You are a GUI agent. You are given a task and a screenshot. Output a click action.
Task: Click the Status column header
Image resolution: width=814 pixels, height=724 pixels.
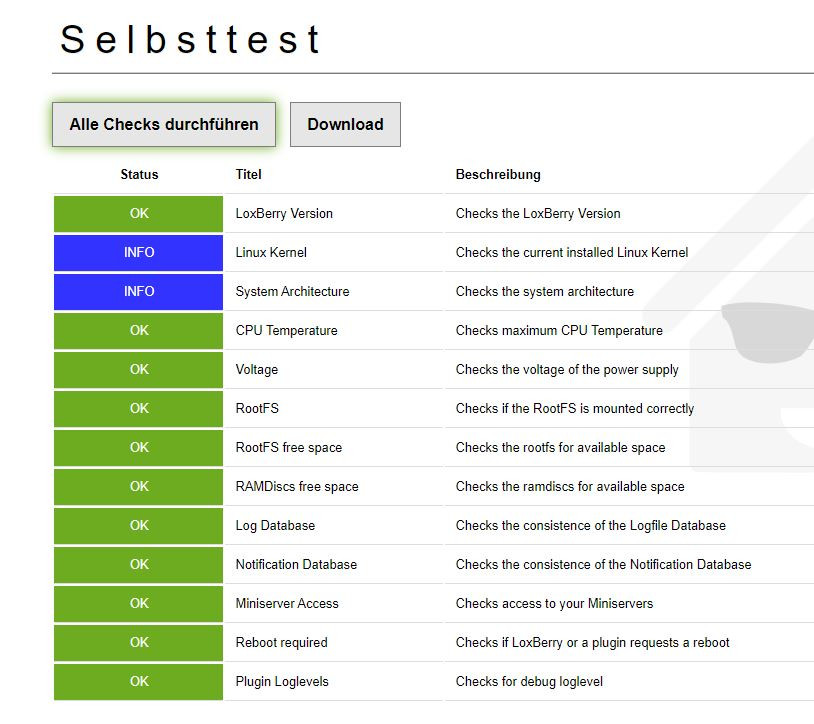click(x=139, y=175)
